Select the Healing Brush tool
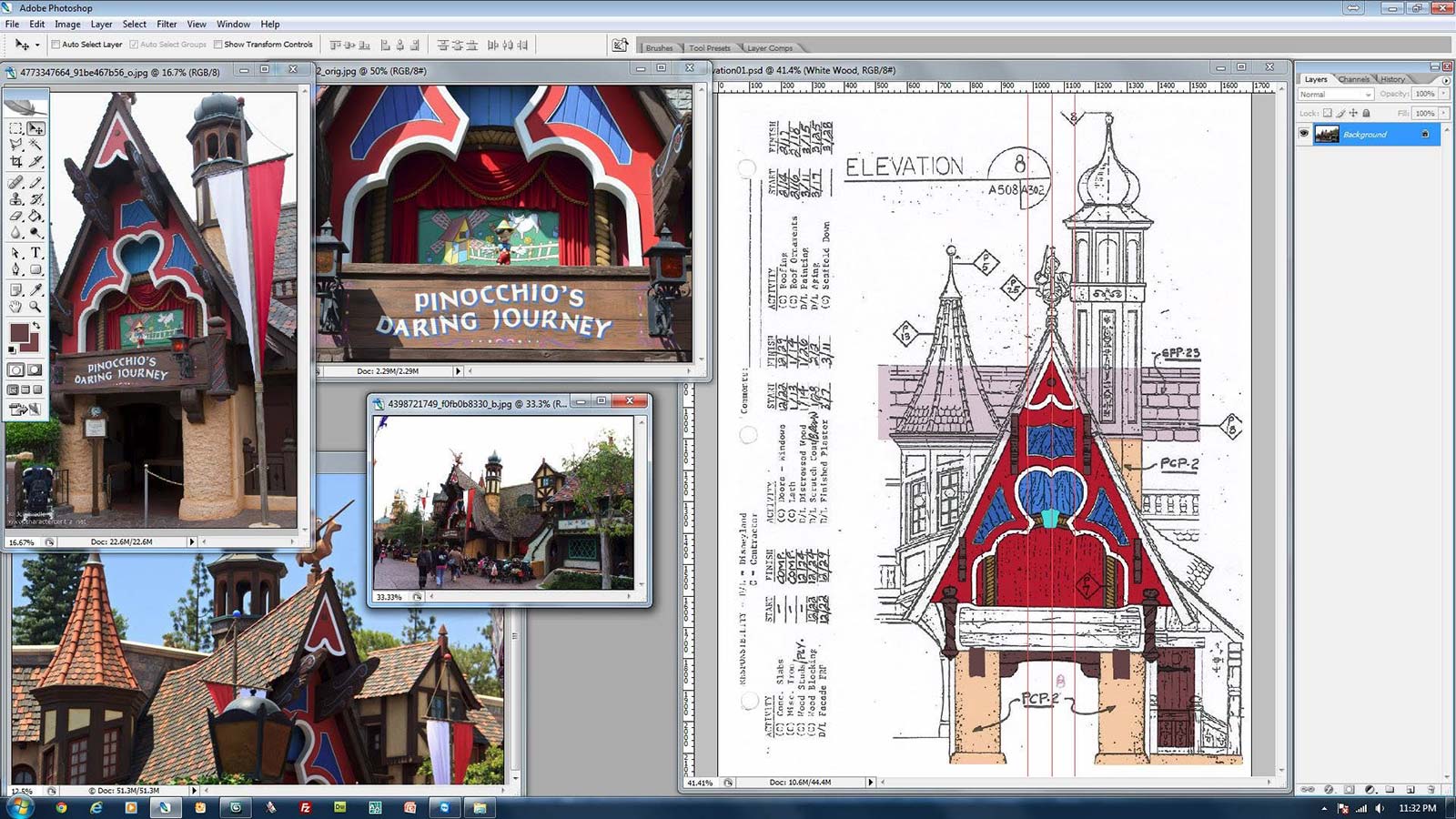 point(16,182)
